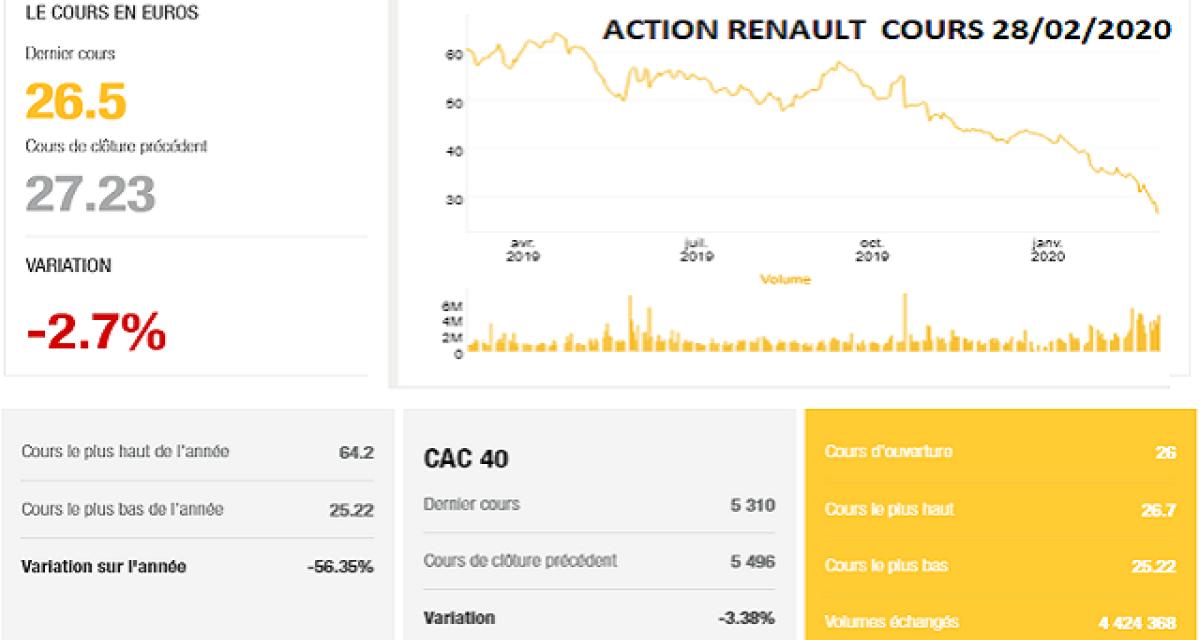
Task: Click the 'juil. 2019' axis label
Action: coord(696,250)
